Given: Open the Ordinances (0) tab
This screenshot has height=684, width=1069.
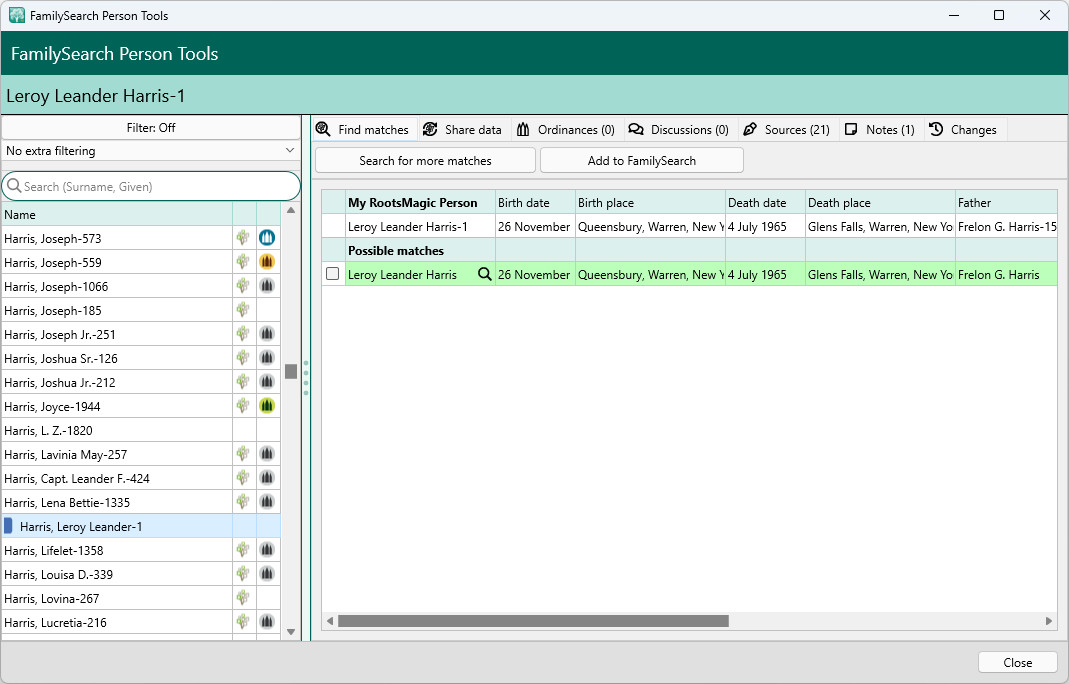Looking at the screenshot, I should 566,130.
